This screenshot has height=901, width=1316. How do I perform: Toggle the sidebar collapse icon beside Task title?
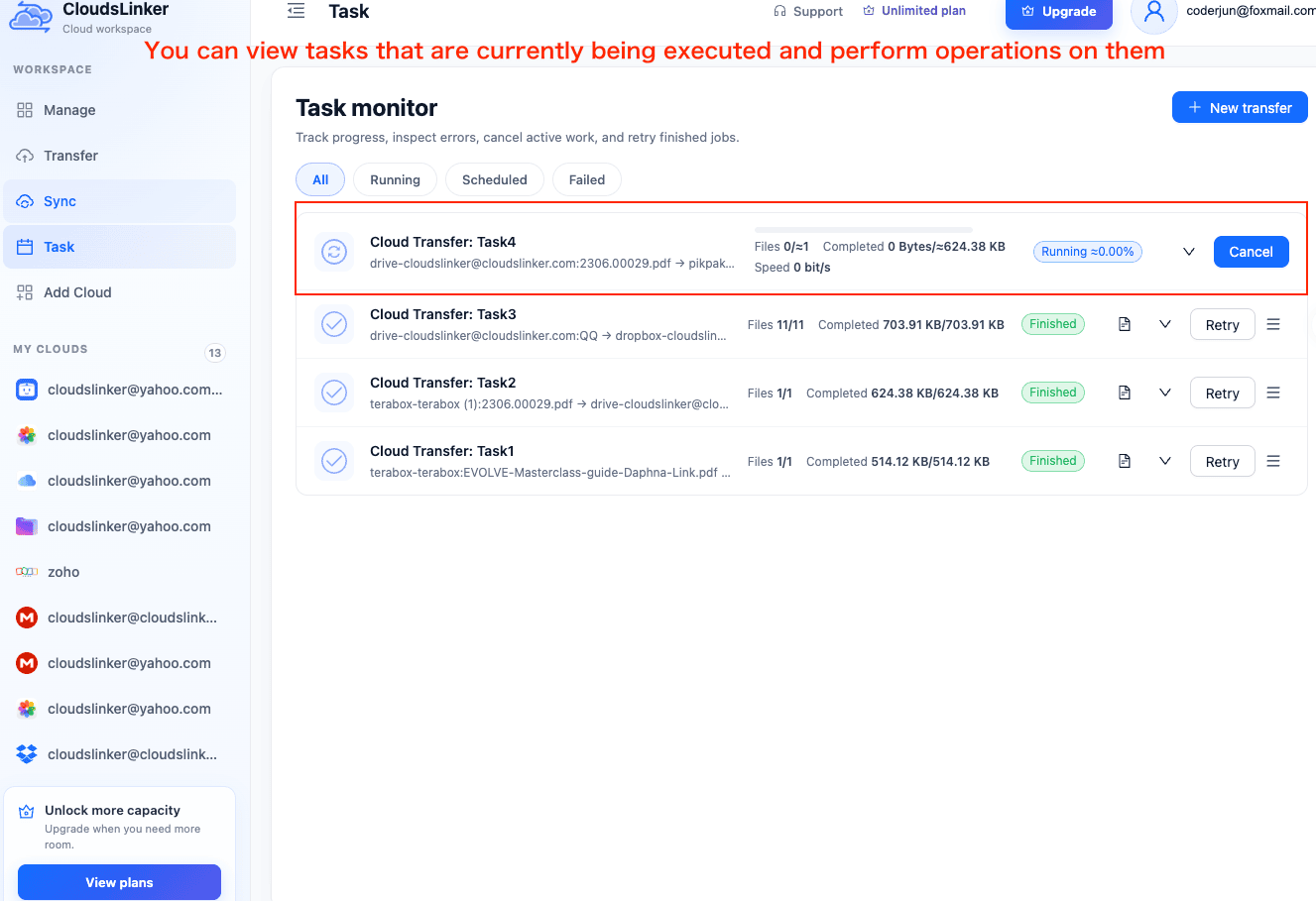point(296,11)
